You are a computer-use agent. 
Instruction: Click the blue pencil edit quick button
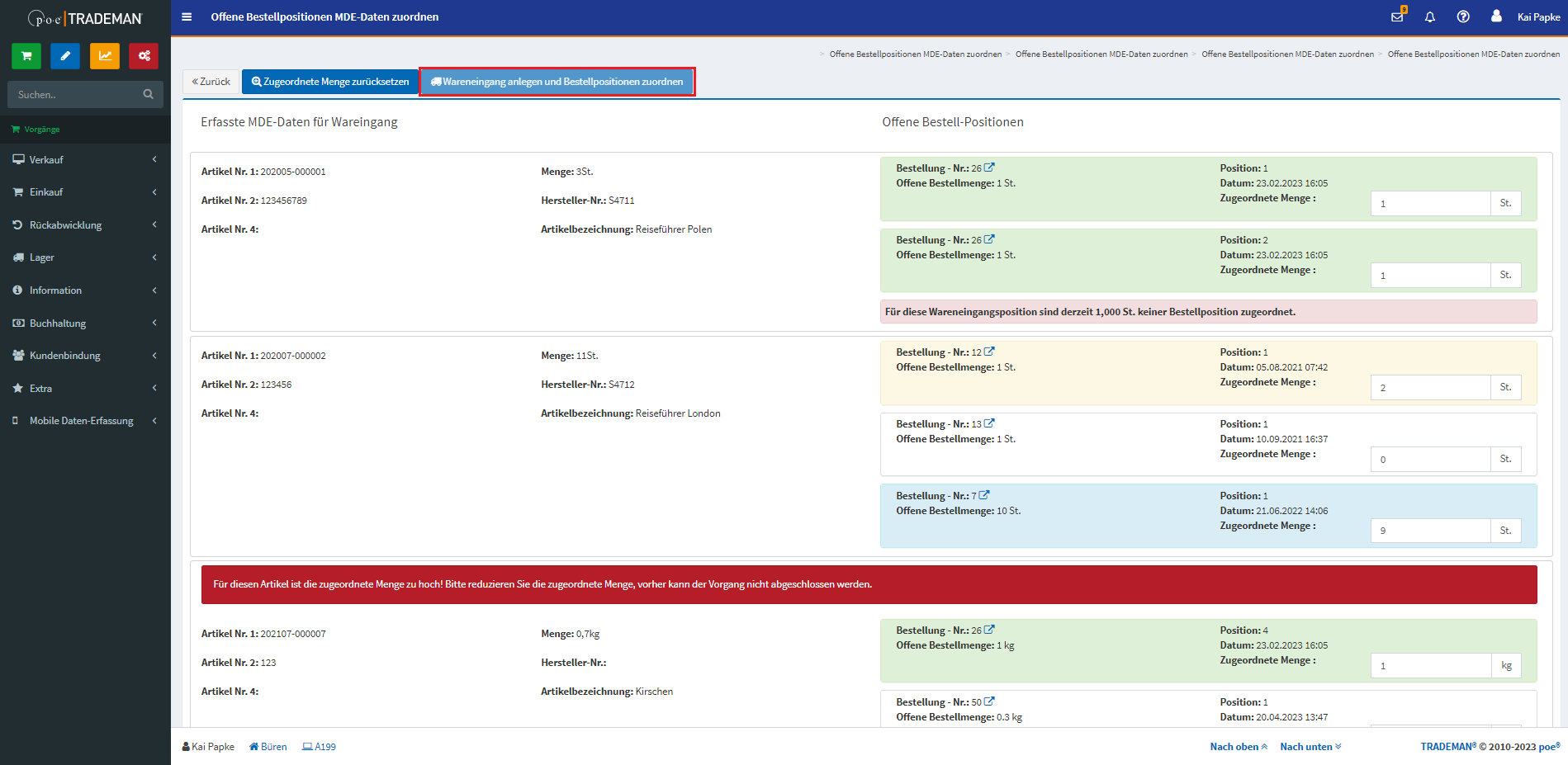[x=65, y=56]
